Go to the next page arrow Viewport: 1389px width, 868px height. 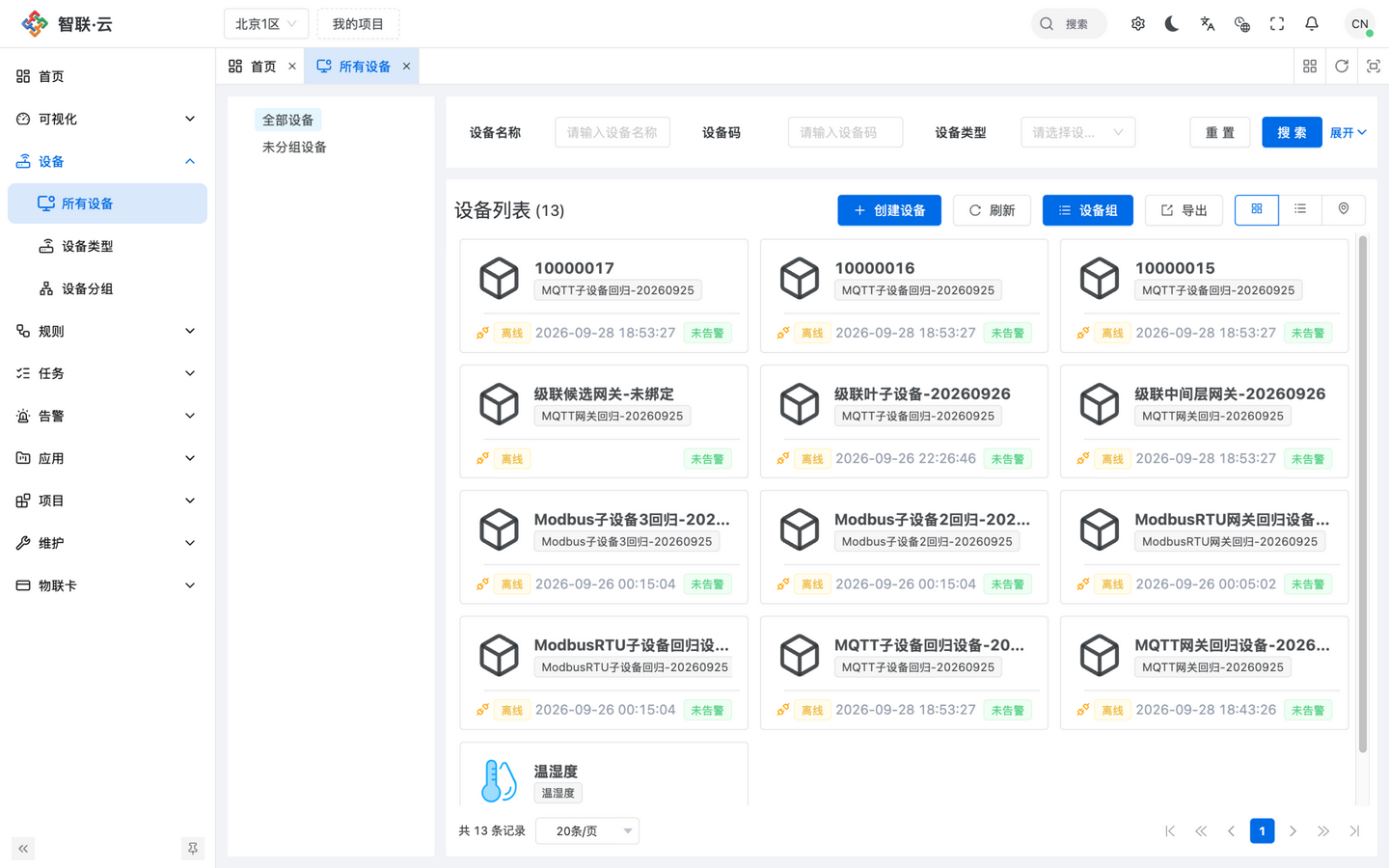pyautogui.click(x=1294, y=831)
